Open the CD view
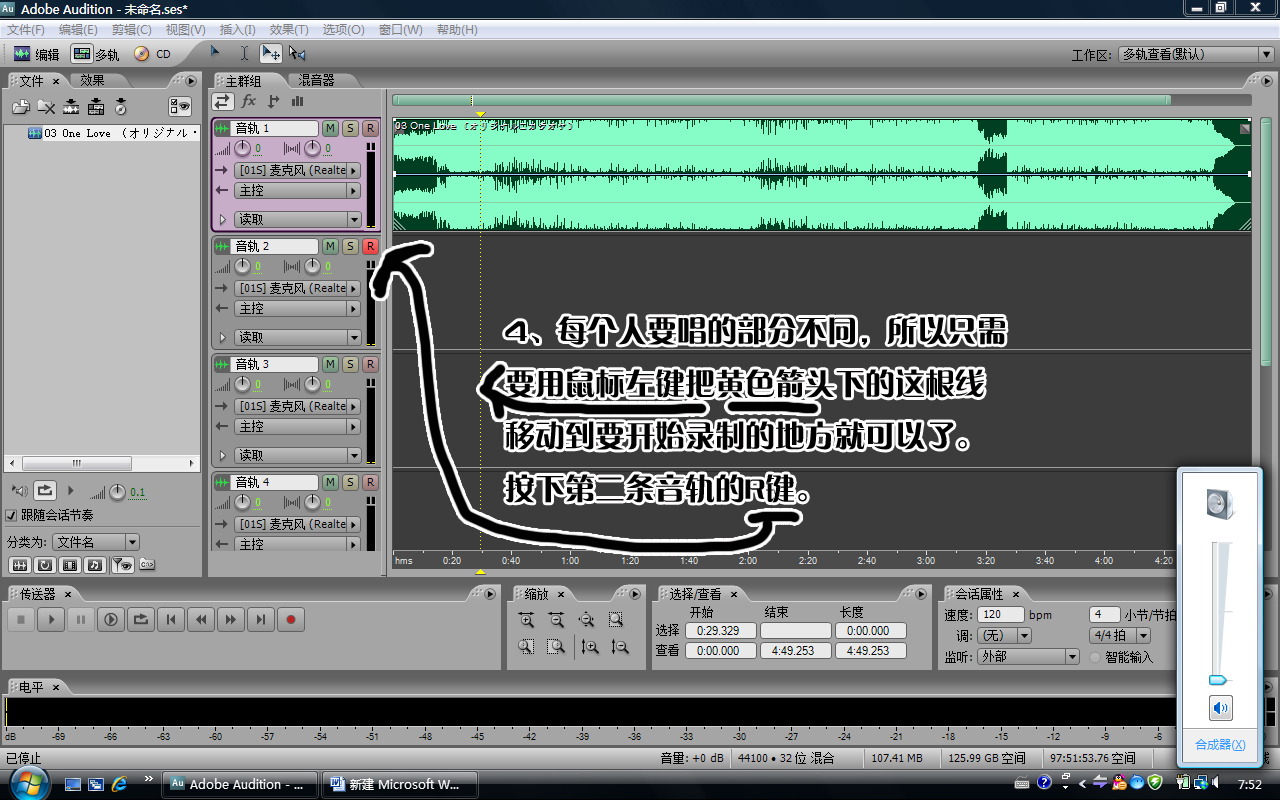The height and width of the screenshot is (800, 1280). pos(153,54)
